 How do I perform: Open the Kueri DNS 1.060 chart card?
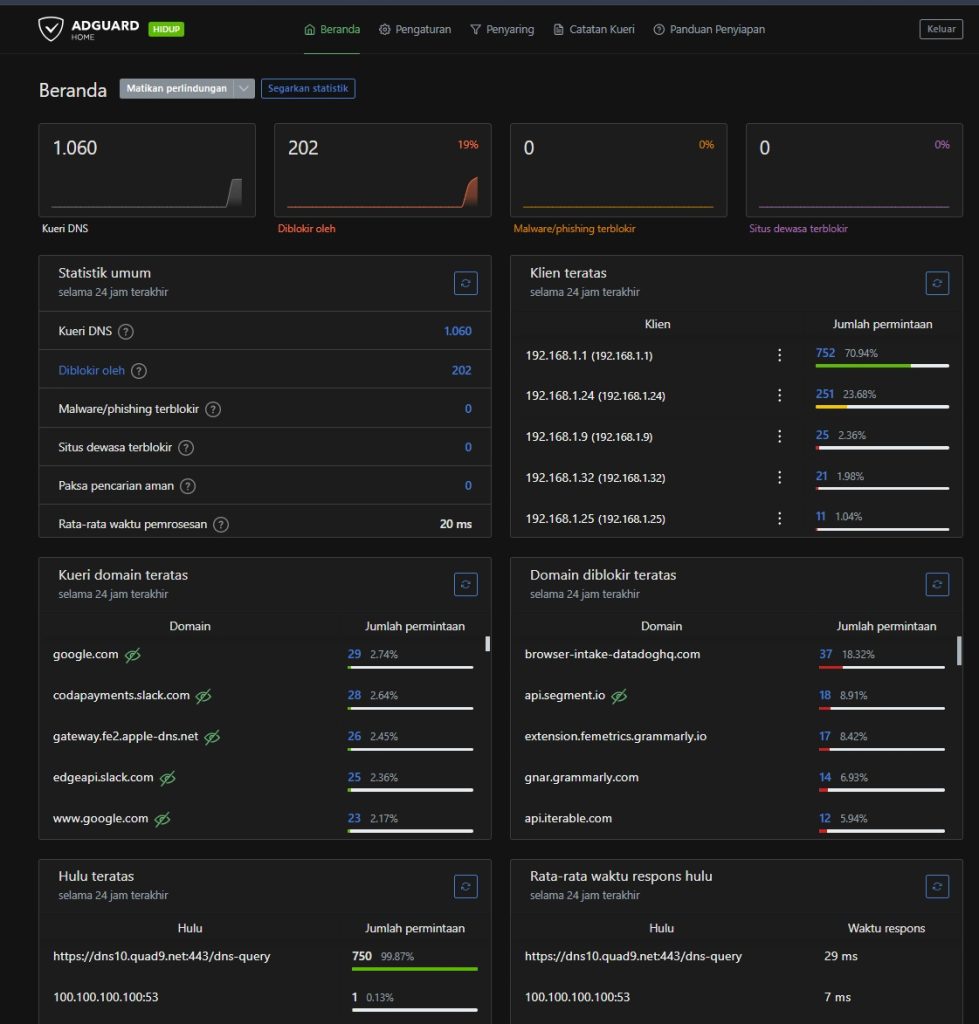(147, 170)
